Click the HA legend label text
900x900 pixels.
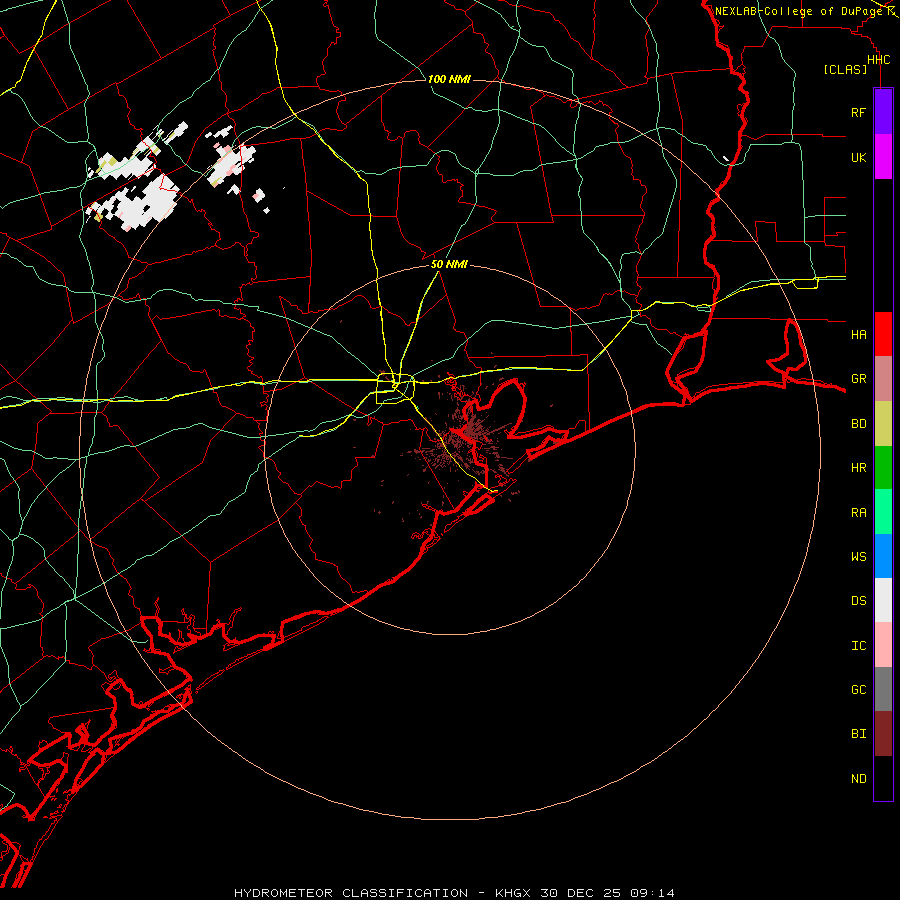click(x=858, y=334)
